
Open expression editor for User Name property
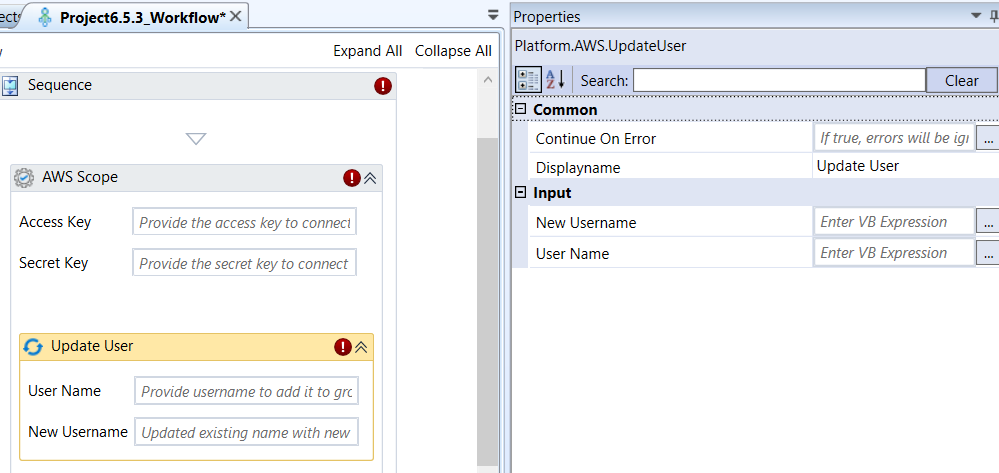(x=988, y=252)
